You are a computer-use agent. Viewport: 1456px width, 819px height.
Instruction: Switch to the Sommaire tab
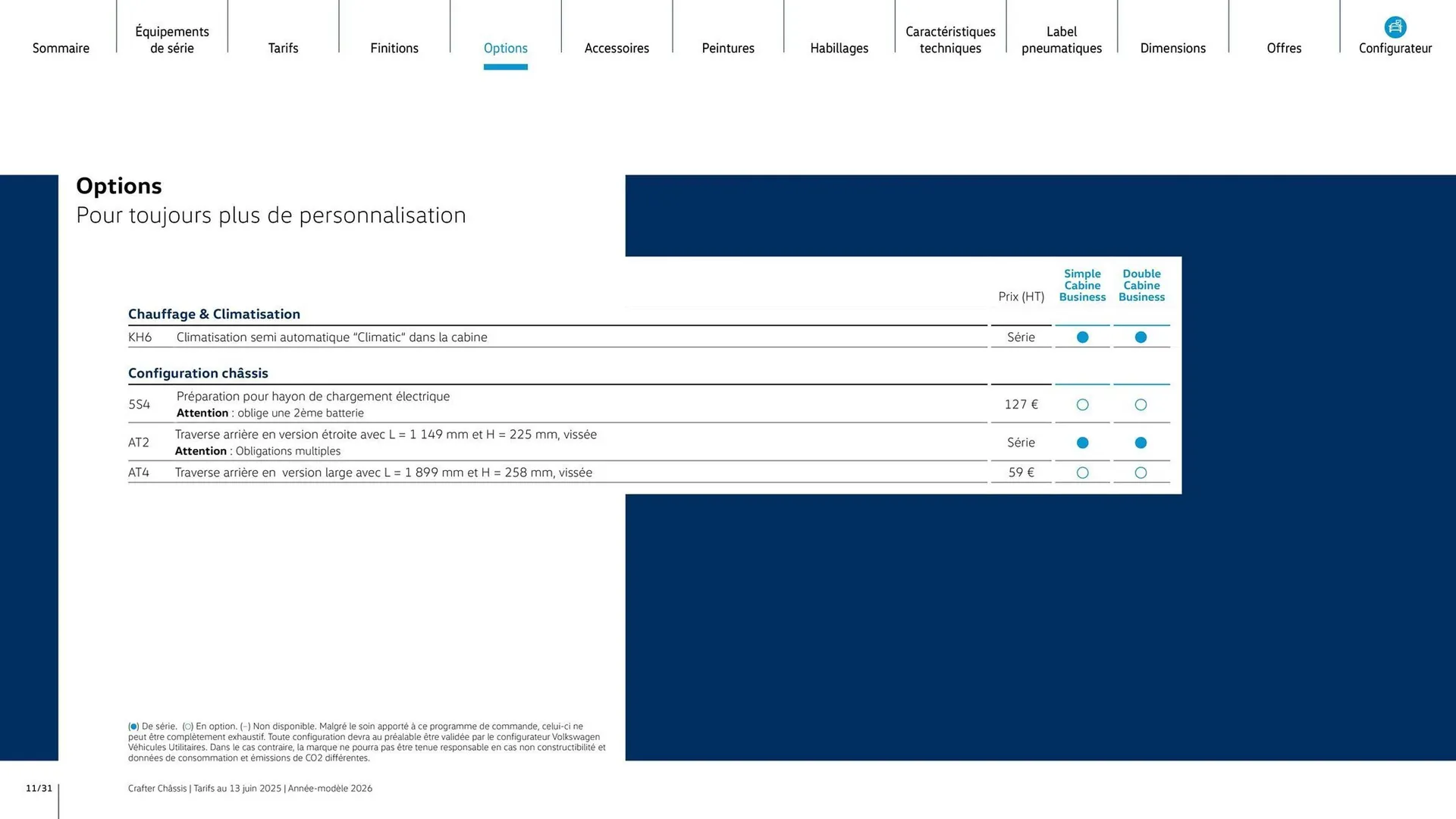tap(61, 48)
